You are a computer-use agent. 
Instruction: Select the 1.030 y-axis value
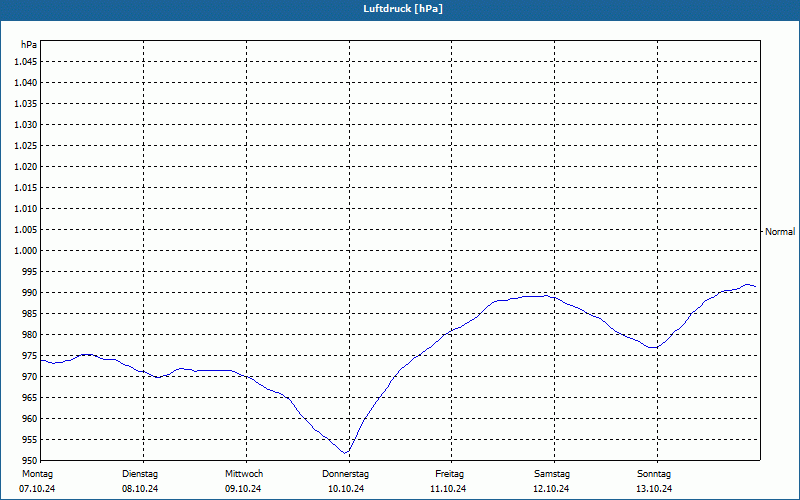click(x=26, y=124)
